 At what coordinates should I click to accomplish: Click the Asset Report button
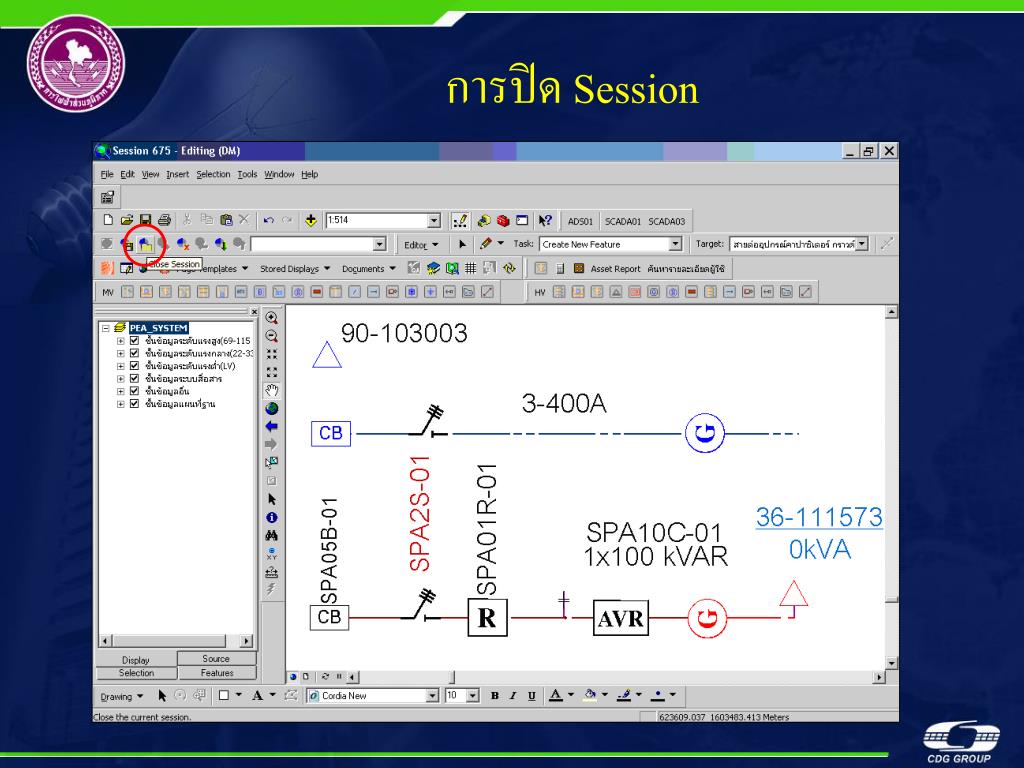point(615,268)
